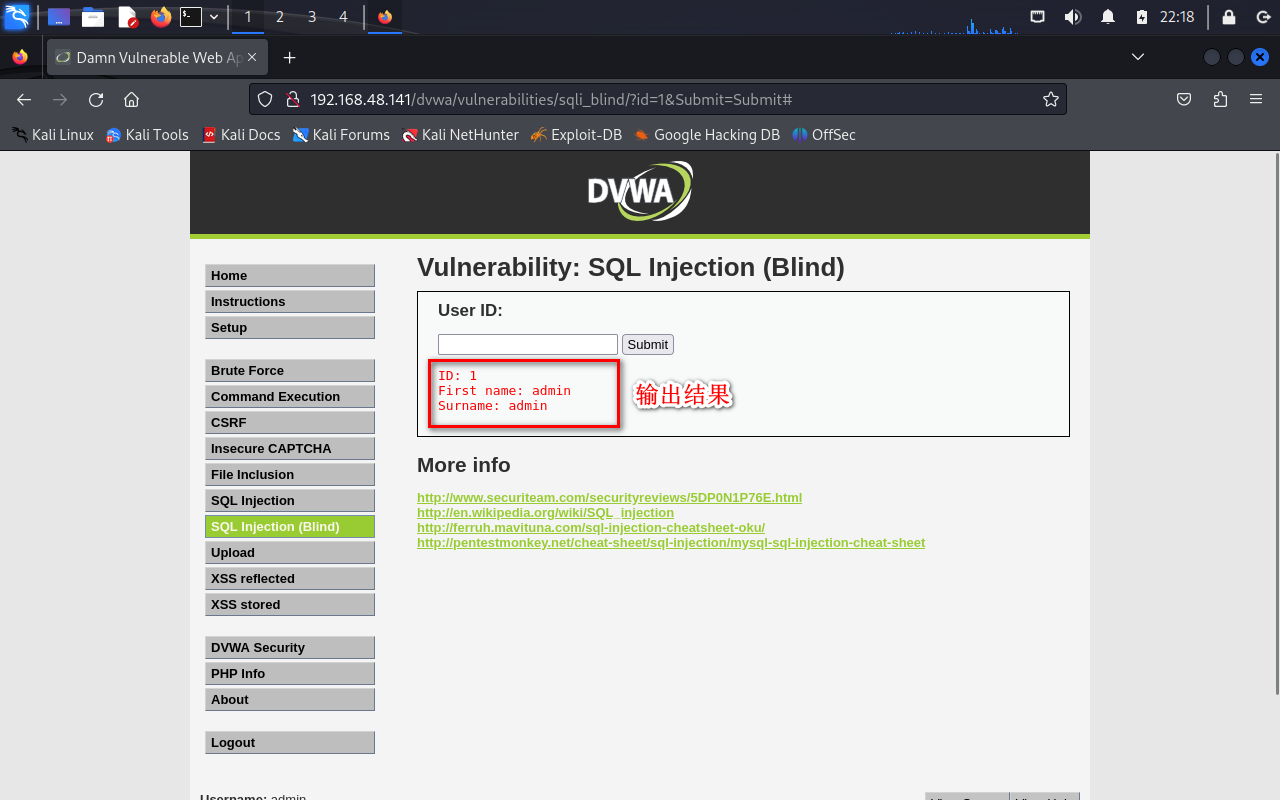
Task: Click the insecure connection padlock icon
Action: click(293, 99)
